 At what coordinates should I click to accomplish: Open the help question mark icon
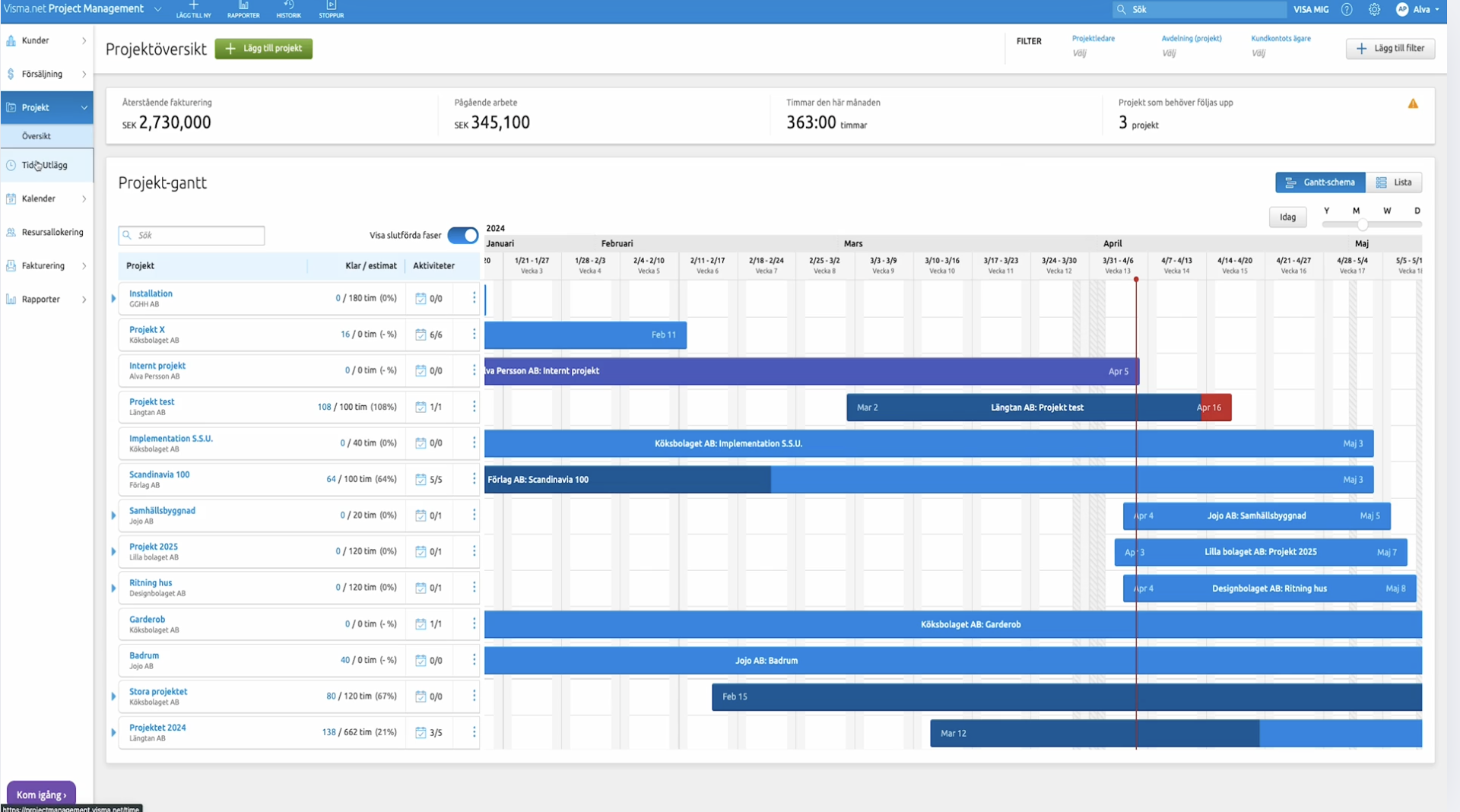tap(1347, 10)
